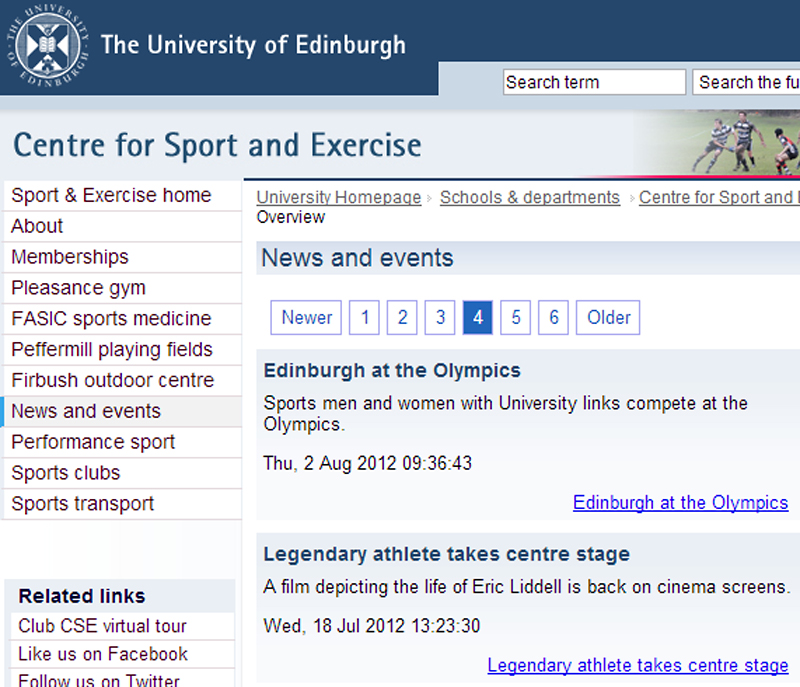800x687 pixels.
Task: Open Firbush outdoor centre page
Action: (x=122, y=380)
